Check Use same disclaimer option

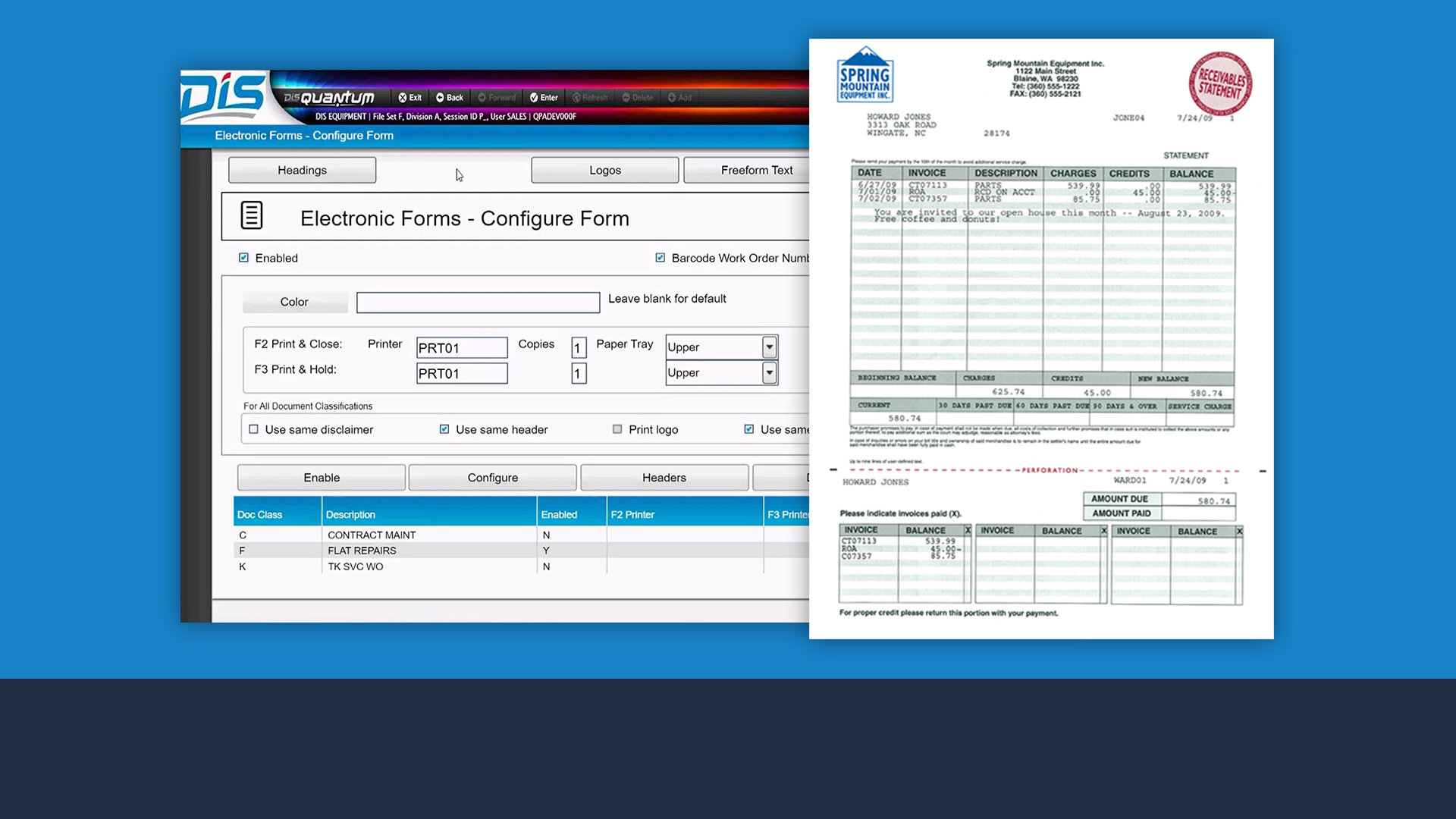tap(253, 429)
